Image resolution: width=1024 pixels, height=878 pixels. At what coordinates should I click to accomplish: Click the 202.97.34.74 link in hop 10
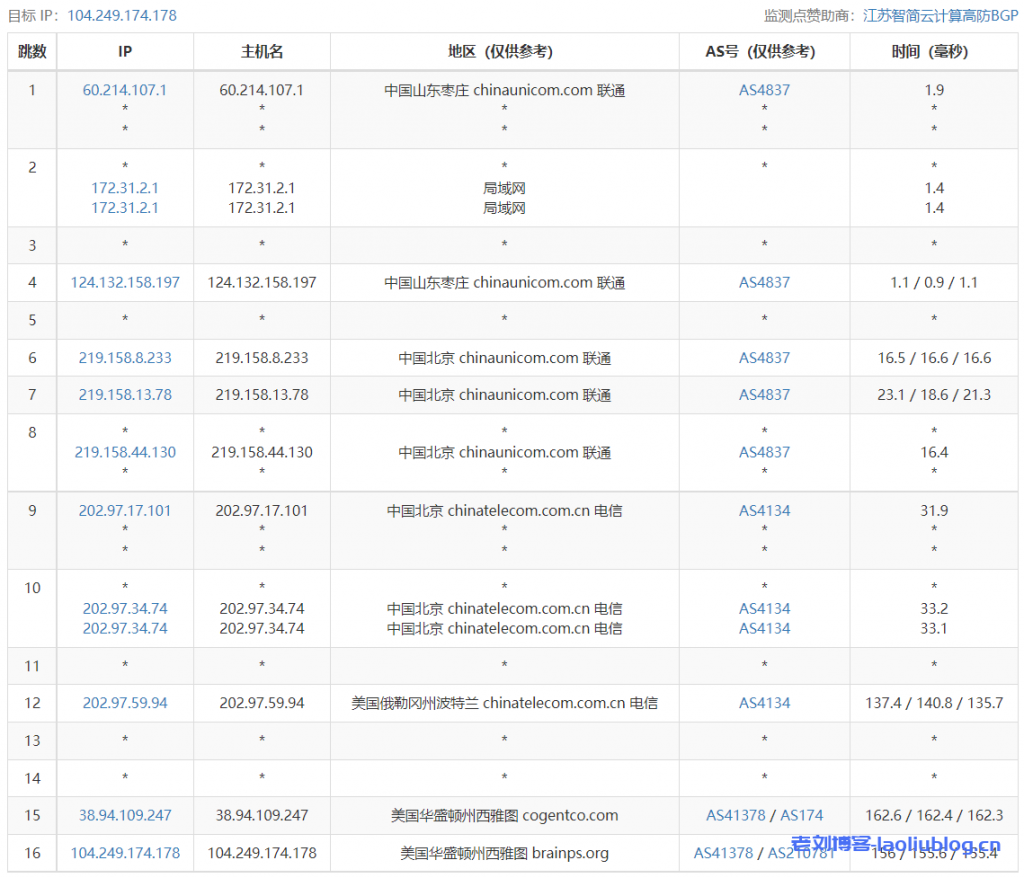click(x=124, y=609)
